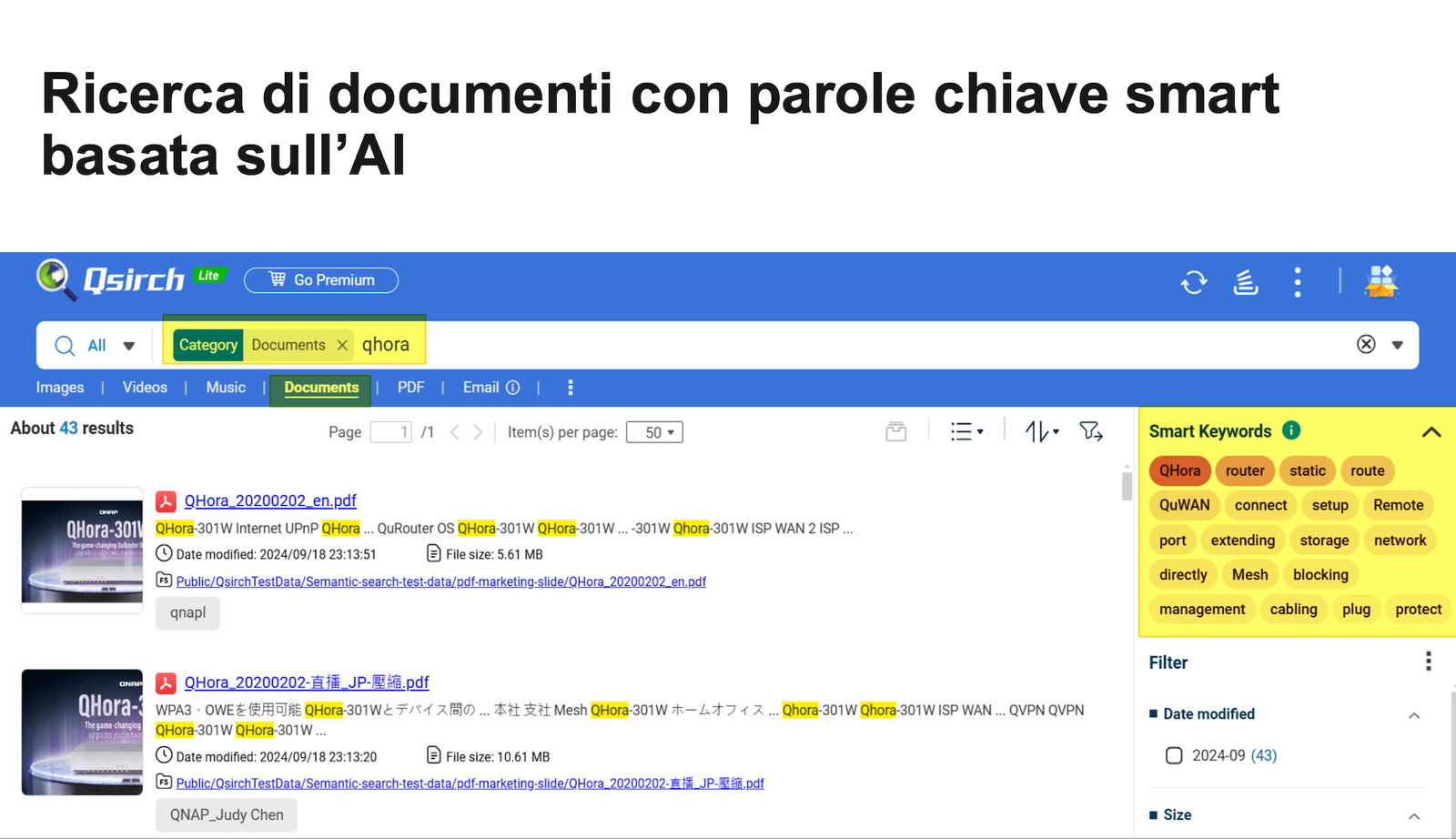Viewport: 1456px width, 839px height.
Task: Check the 2024-09 date filter checkbox
Action: pyautogui.click(x=1174, y=755)
